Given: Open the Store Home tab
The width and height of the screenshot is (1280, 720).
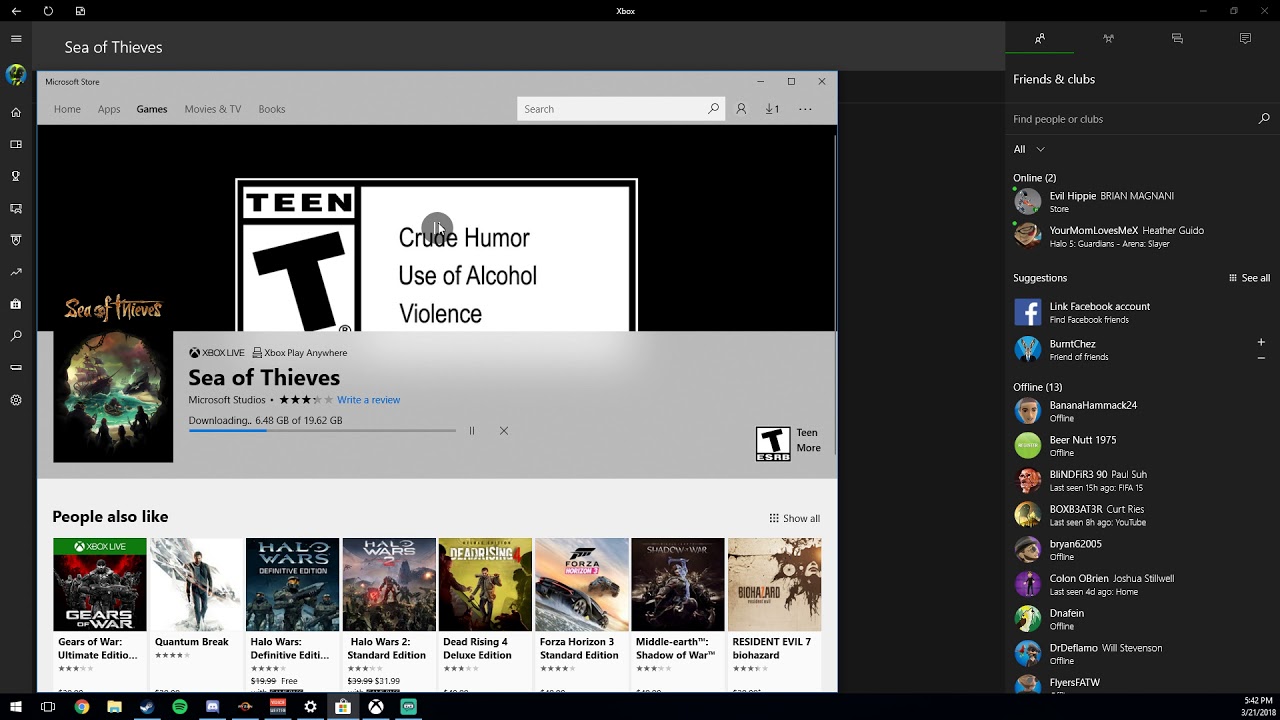Looking at the screenshot, I should point(67,109).
